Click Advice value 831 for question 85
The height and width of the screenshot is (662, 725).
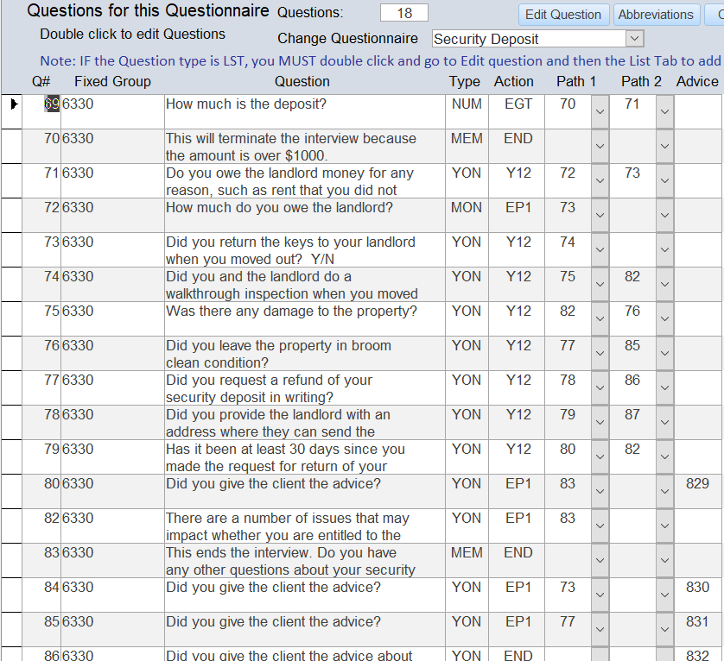click(697, 622)
